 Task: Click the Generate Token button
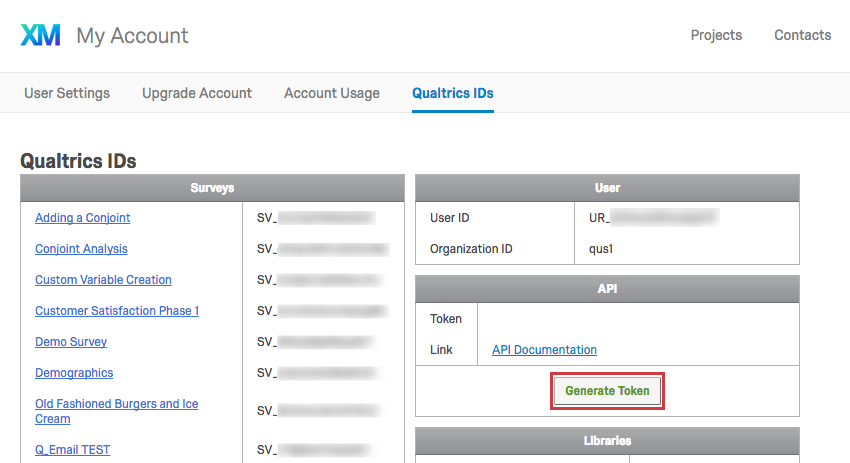pos(607,391)
